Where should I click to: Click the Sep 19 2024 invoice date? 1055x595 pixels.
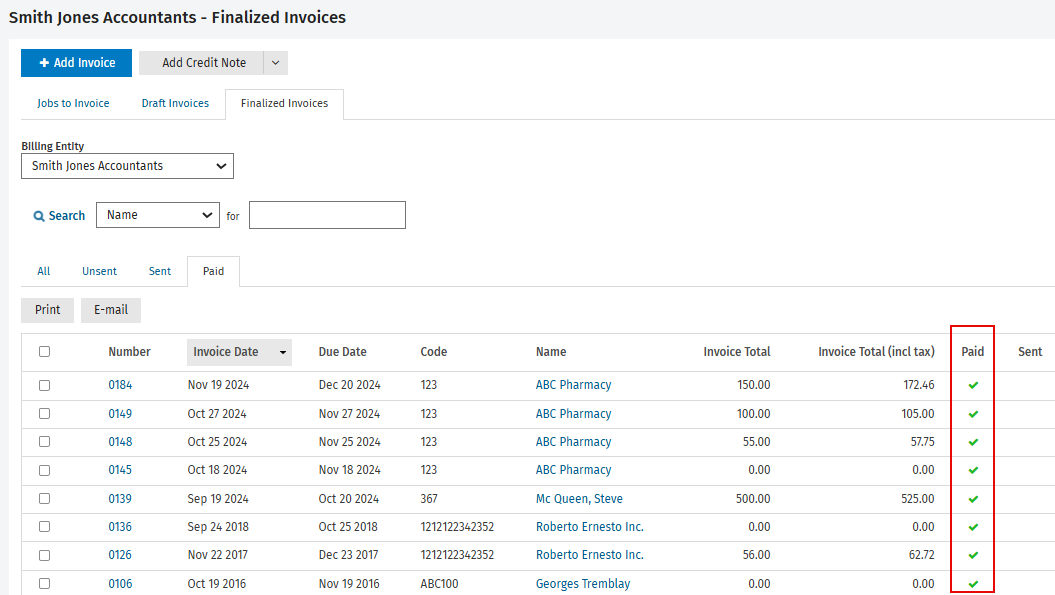(218, 499)
